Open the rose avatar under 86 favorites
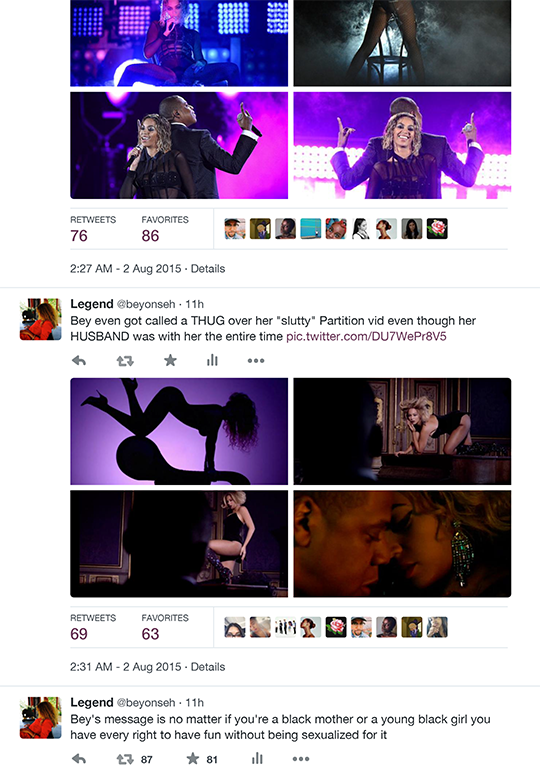 coord(437,229)
